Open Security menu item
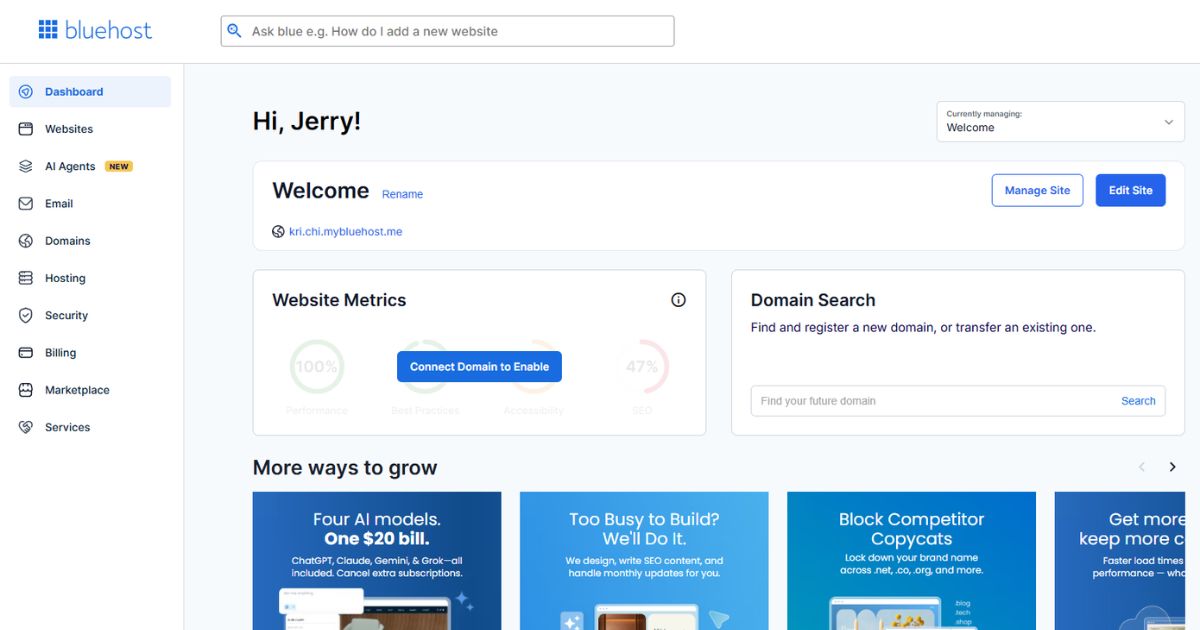This screenshot has width=1200, height=630. [90, 315]
